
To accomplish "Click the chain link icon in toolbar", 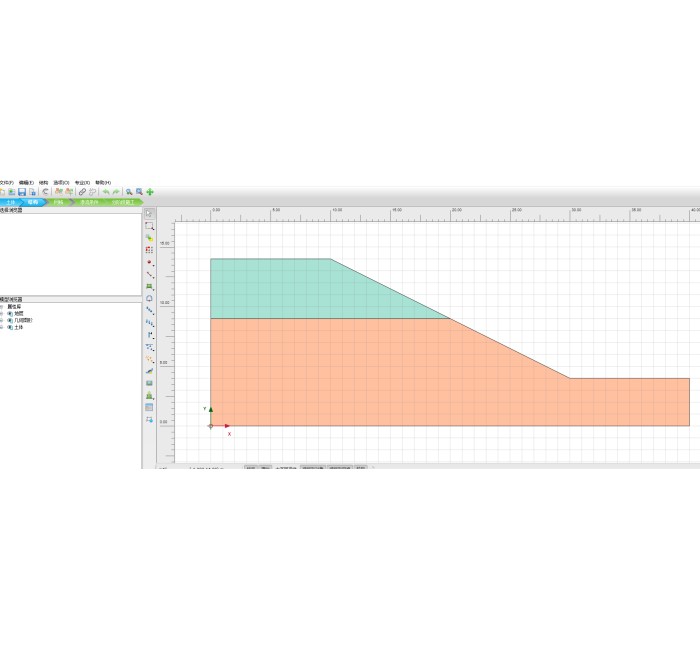I will pyautogui.click(x=82, y=192).
